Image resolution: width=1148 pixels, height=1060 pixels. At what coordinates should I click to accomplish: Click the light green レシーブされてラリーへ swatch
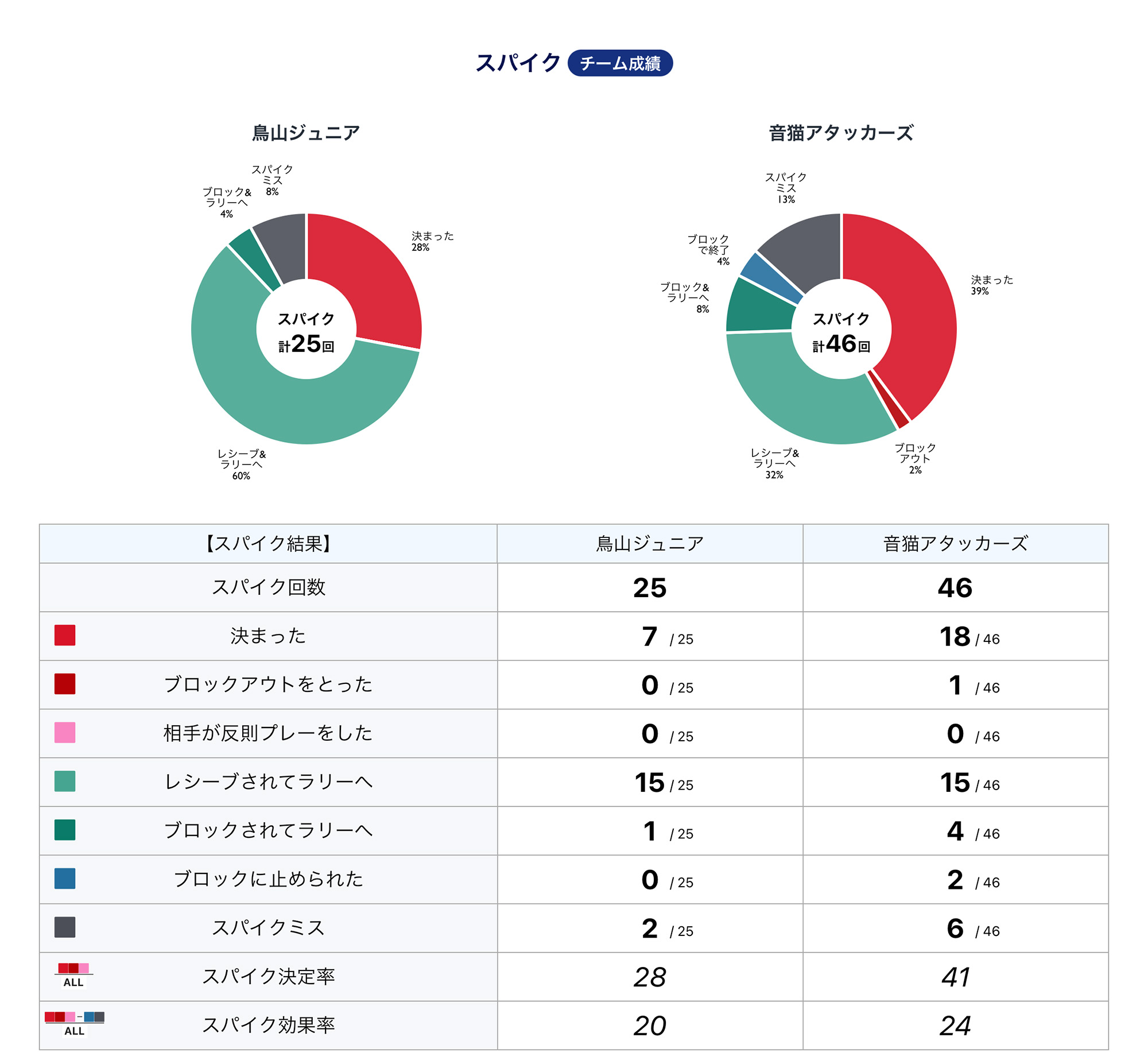[x=65, y=781]
